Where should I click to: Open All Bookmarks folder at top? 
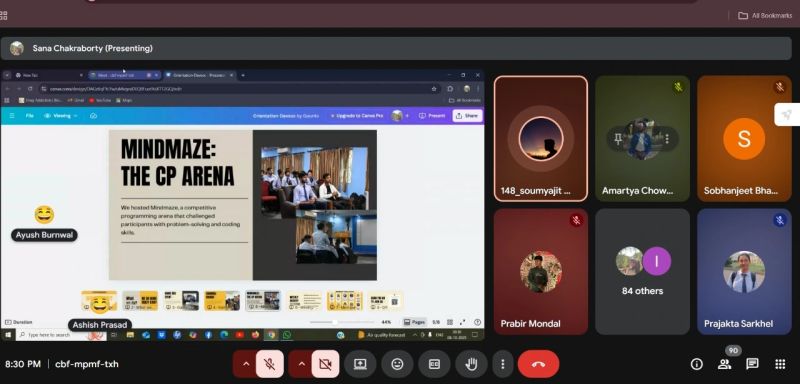[765, 16]
